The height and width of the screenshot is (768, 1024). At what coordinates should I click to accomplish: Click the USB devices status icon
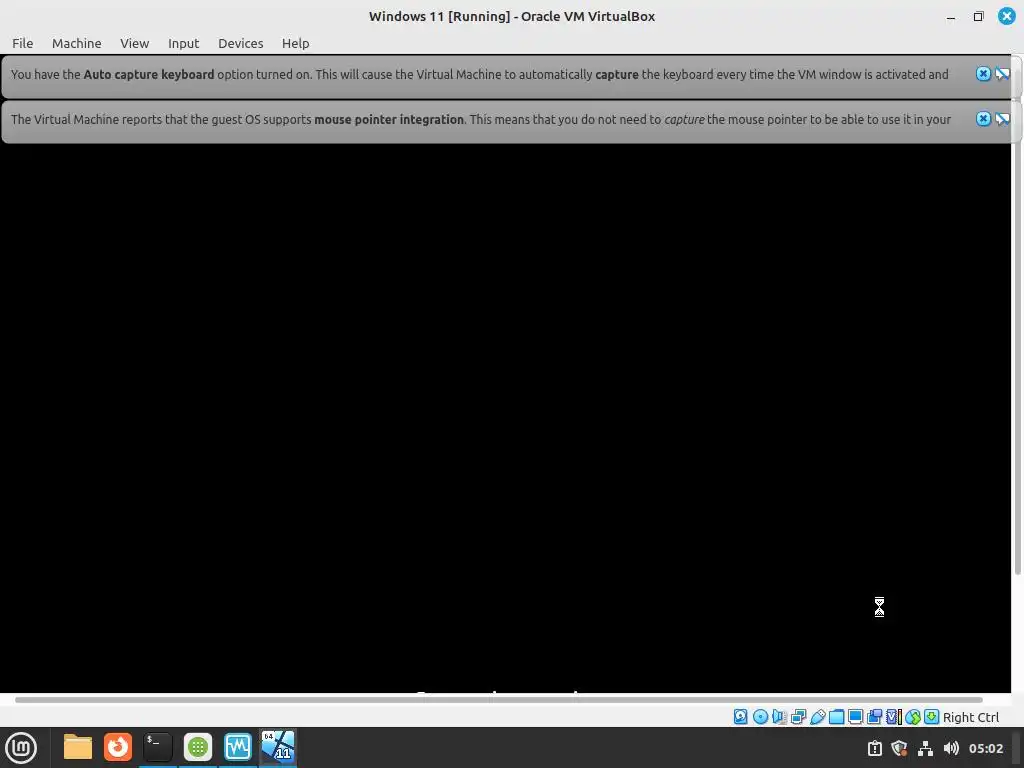[x=817, y=716]
